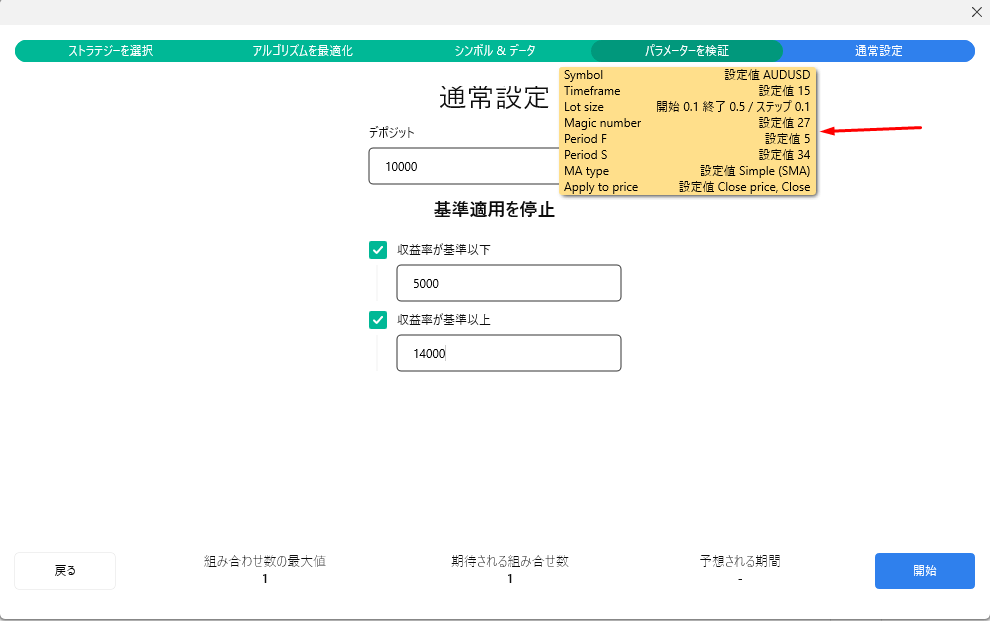The image size is (990, 621).
Task: Click the 戻る button
Action: (65, 571)
